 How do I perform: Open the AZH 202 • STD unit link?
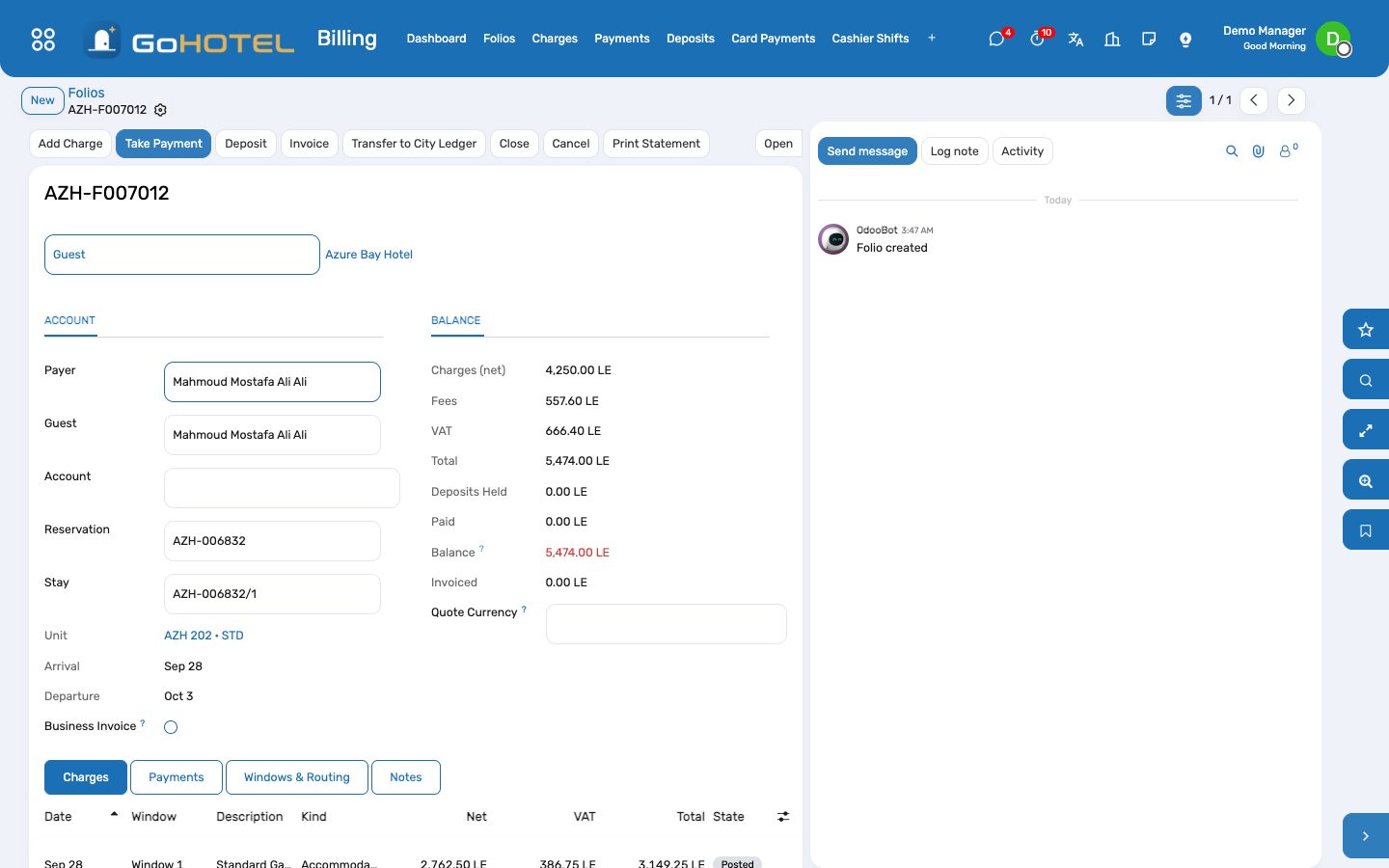[204, 636]
